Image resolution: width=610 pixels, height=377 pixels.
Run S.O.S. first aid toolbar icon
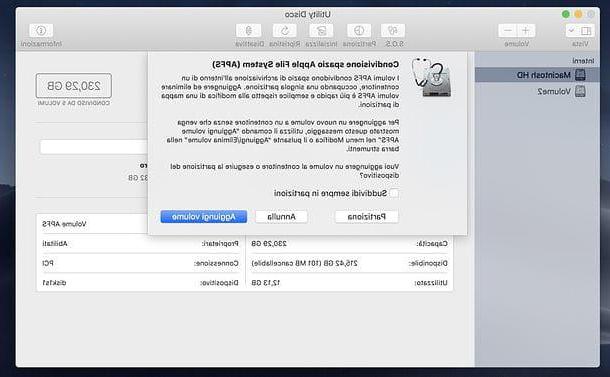tap(393, 30)
